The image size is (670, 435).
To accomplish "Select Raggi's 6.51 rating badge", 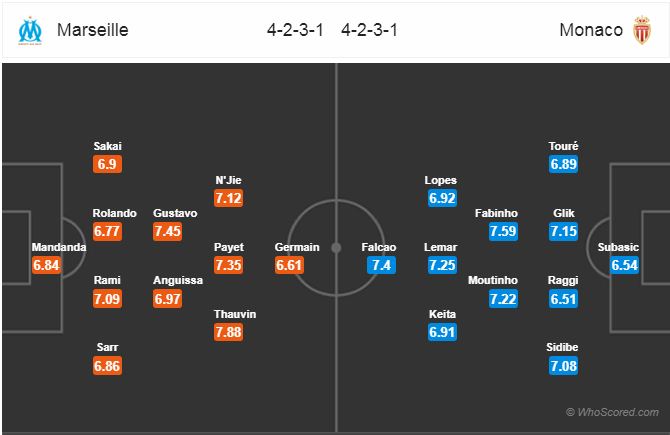I will click(x=564, y=299).
